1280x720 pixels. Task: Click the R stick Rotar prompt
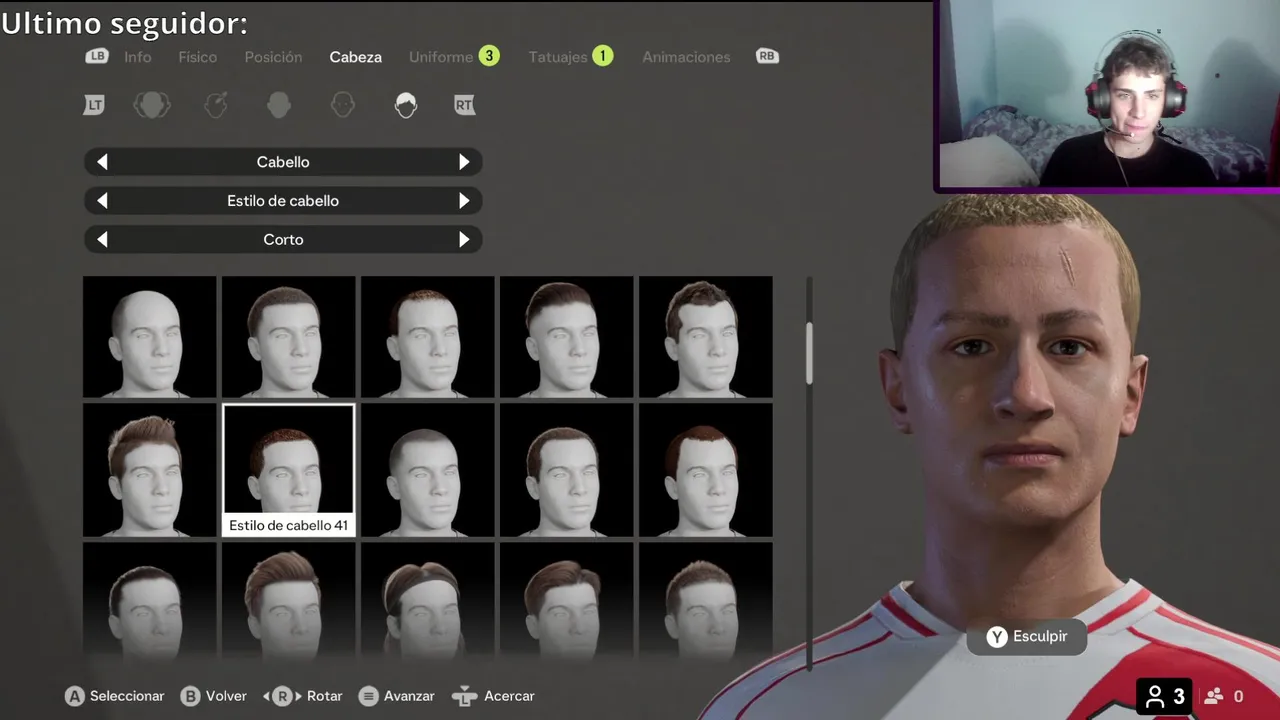[303, 696]
